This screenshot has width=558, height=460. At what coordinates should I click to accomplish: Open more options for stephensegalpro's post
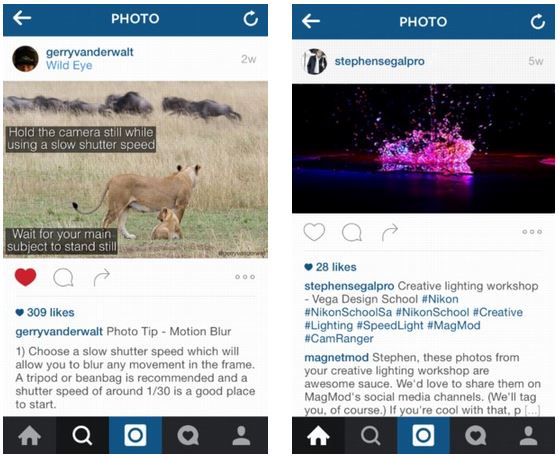click(x=532, y=232)
